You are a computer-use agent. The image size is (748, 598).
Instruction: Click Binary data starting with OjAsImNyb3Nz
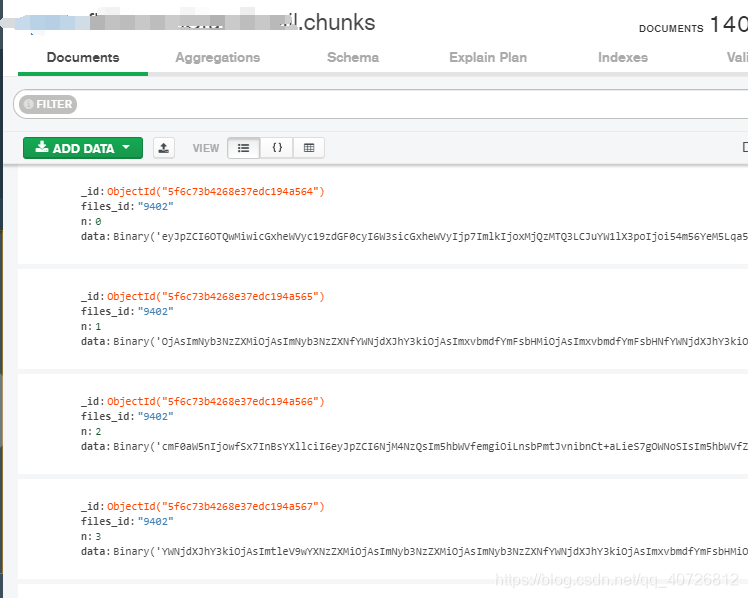(430, 341)
